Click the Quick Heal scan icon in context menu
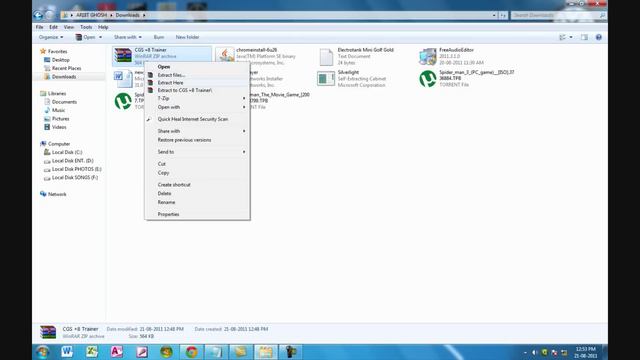 [149, 119]
